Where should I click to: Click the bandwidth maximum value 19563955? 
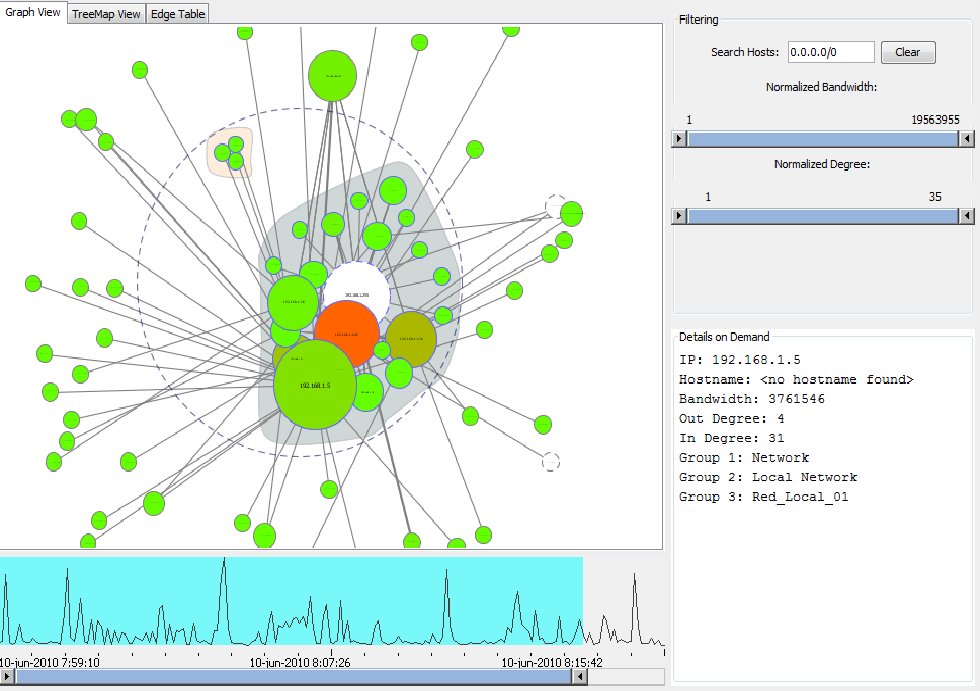pyautogui.click(x=935, y=120)
